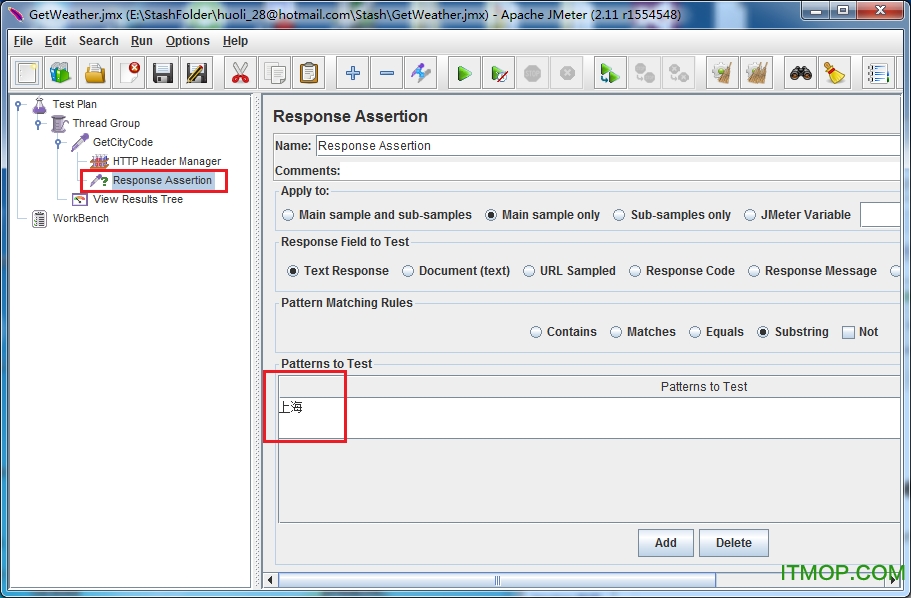911x598 pixels.
Task: Enable the Not checkbox
Action: point(849,332)
